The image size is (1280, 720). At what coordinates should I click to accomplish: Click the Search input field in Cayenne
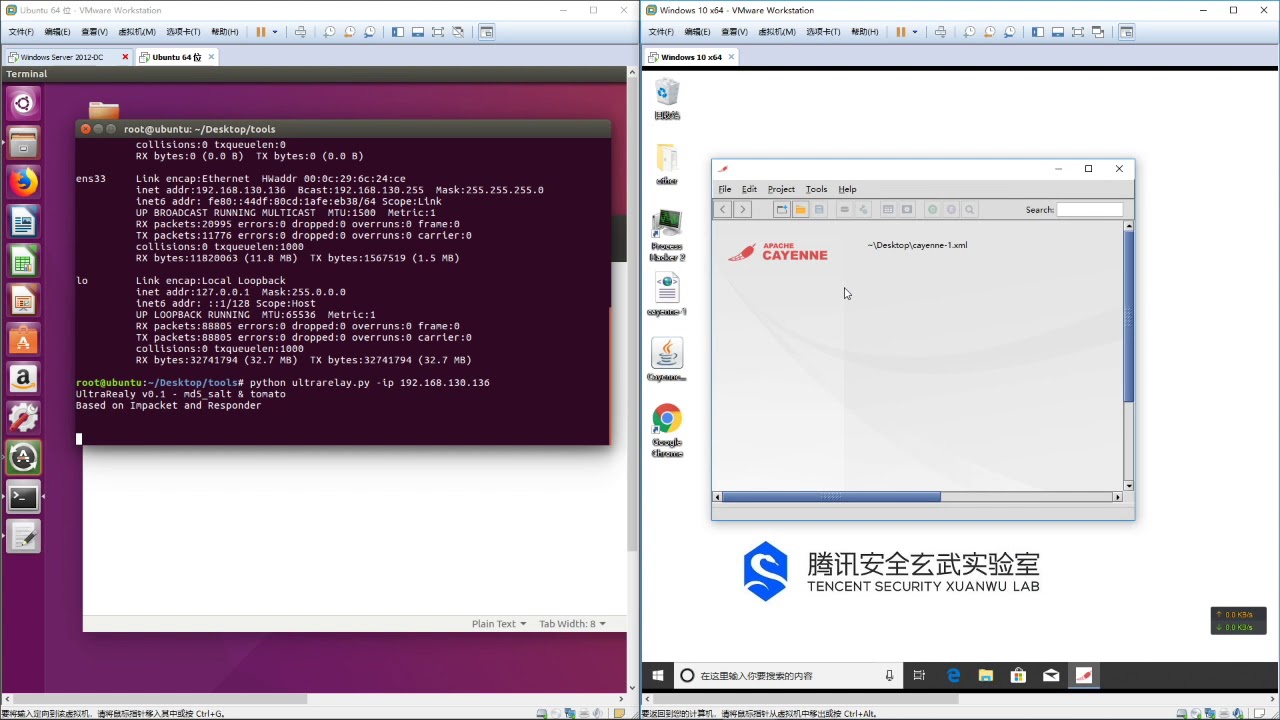[x=1090, y=209]
